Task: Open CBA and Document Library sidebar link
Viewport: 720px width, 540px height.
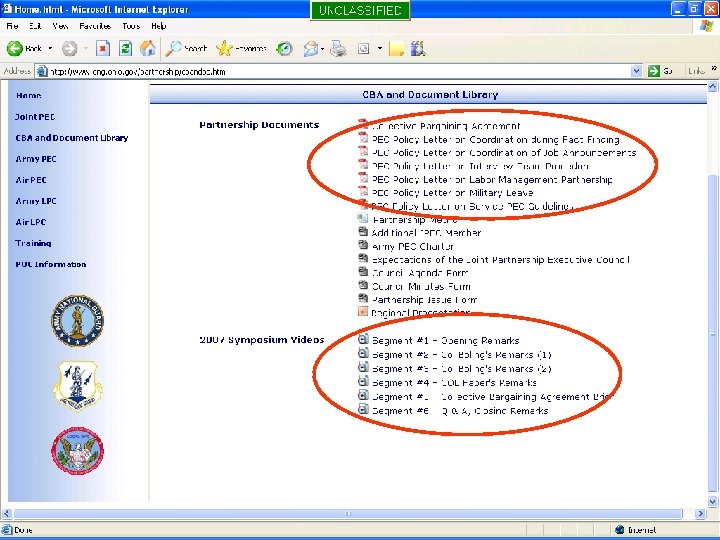Action: pos(72,138)
